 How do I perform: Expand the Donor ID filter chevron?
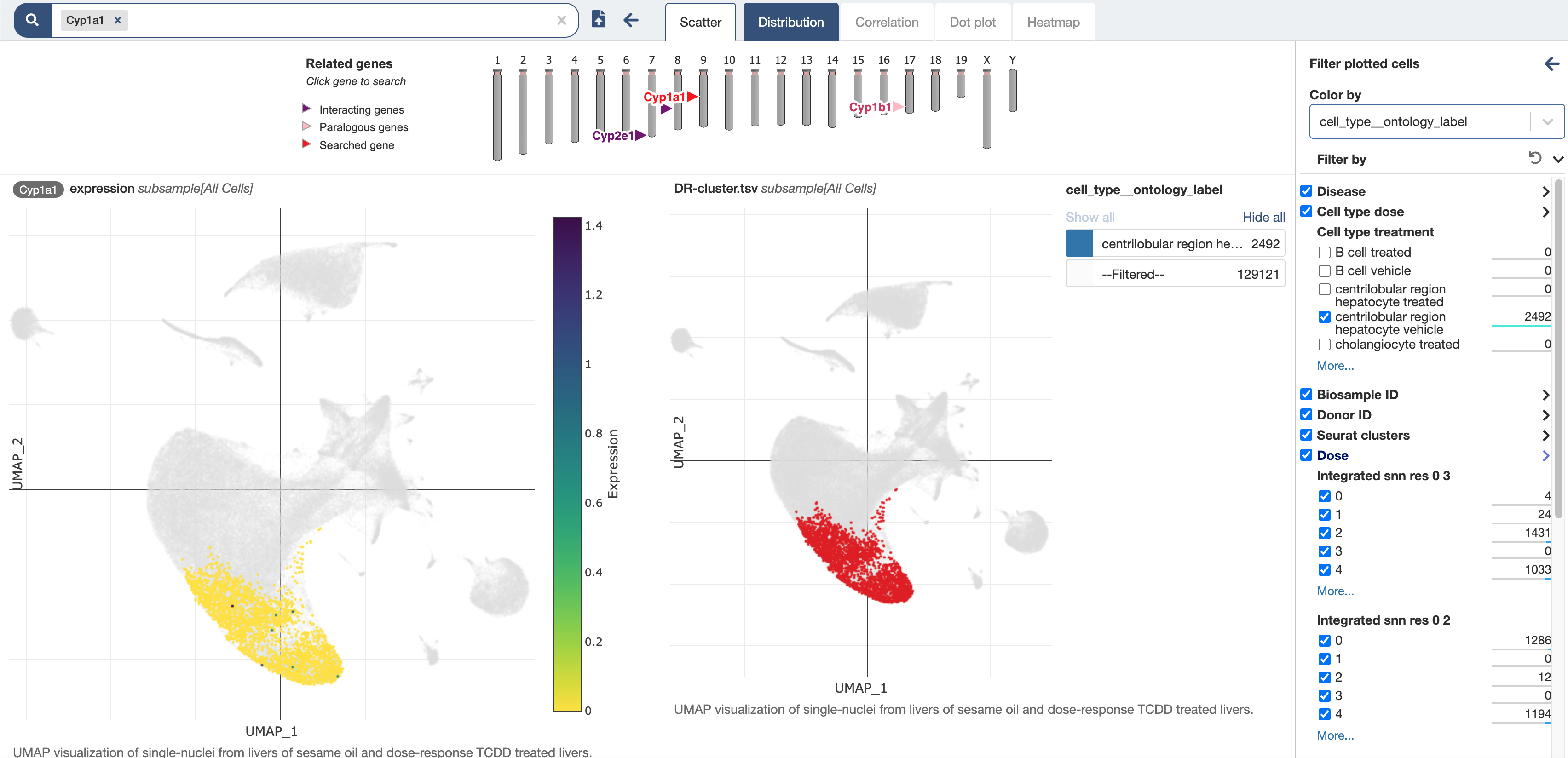[x=1545, y=415]
